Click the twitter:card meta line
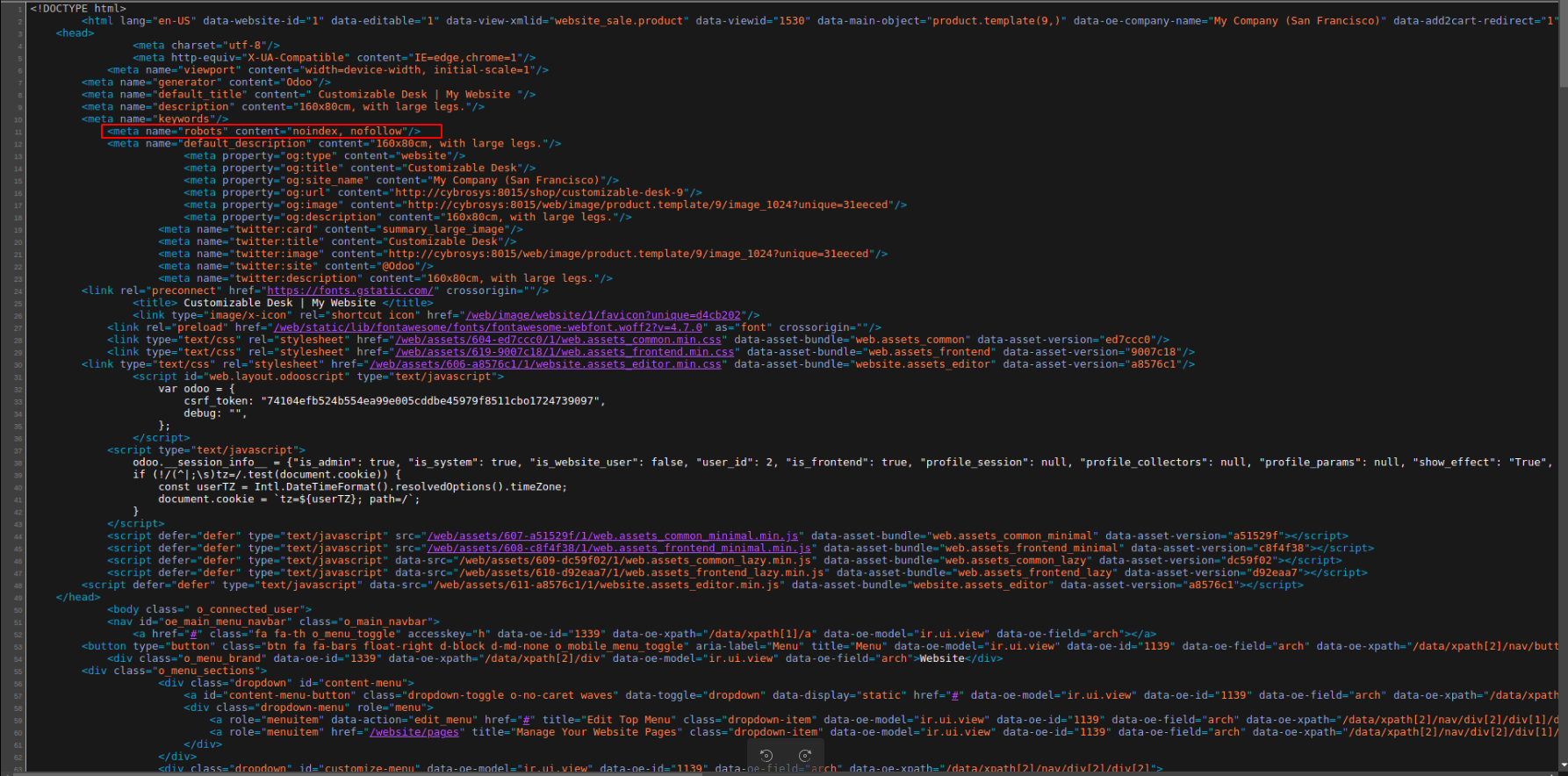The width and height of the screenshot is (1568, 776). click(x=341, y=230)
